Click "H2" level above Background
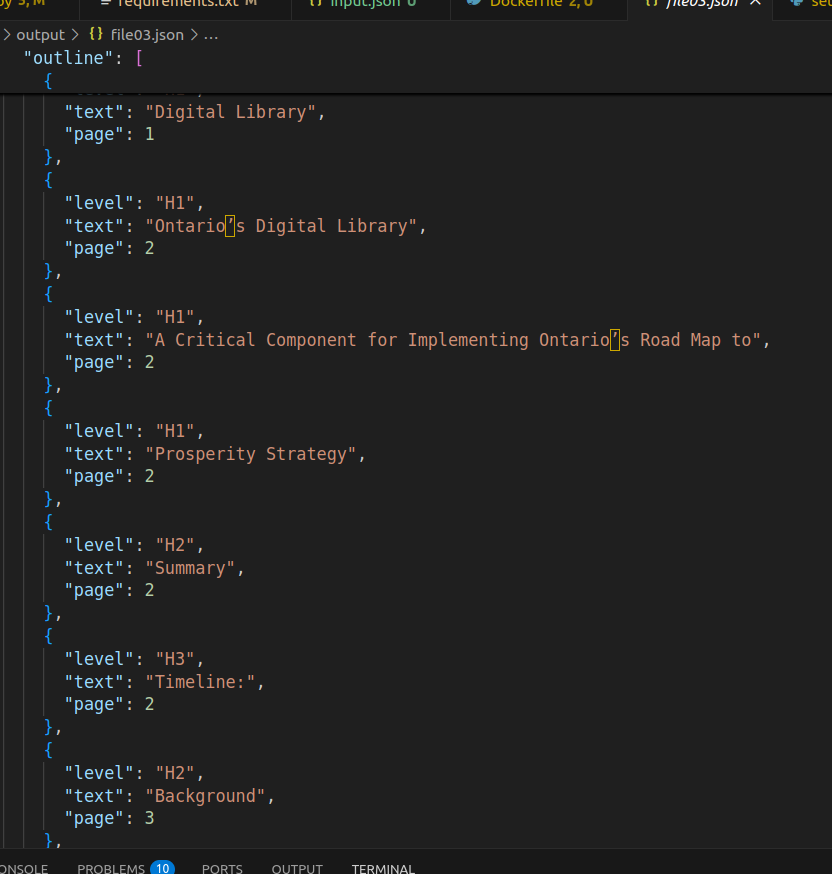Viewport: 832px width, 874px height. (175, 773)
